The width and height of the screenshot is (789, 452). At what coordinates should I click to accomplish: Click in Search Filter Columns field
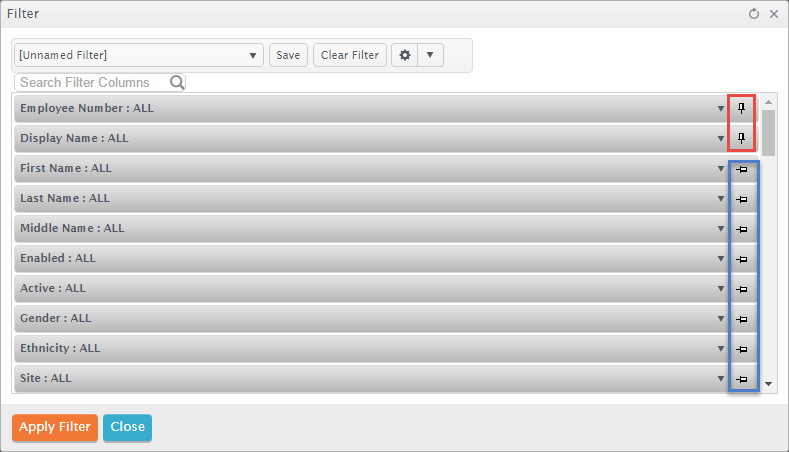tap(95, 82)
